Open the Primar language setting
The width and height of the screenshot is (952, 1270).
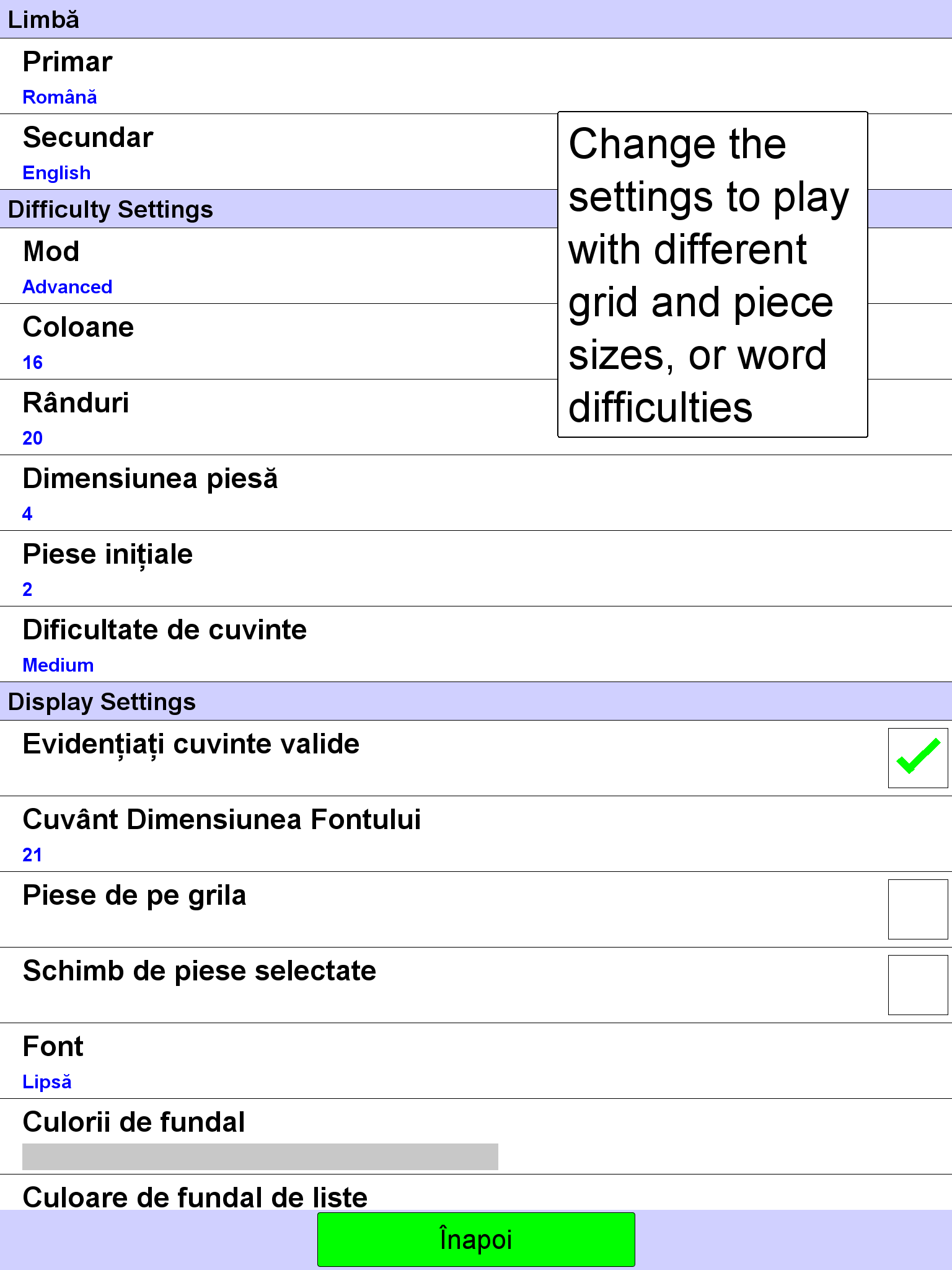pyautogui.click(x=476, y=76)
